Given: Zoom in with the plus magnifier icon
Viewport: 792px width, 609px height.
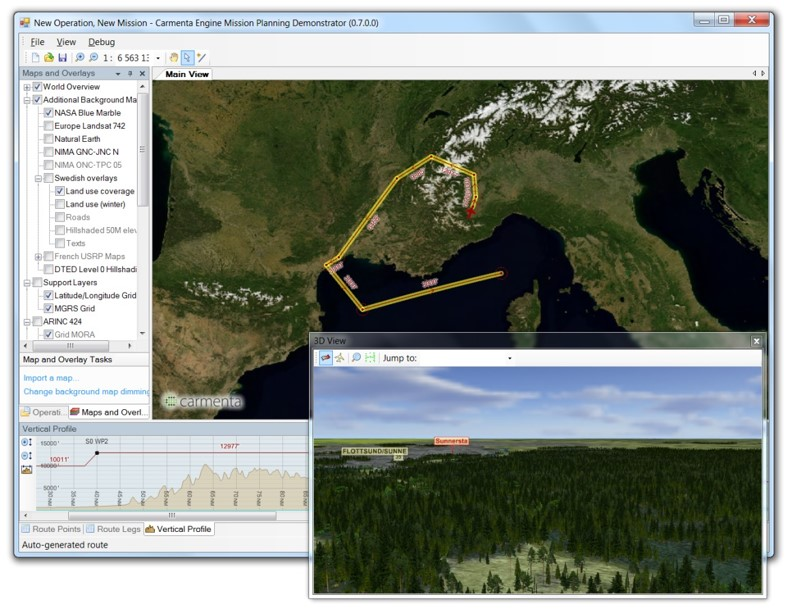Looking at the screenshot, I should click(80, 58).
